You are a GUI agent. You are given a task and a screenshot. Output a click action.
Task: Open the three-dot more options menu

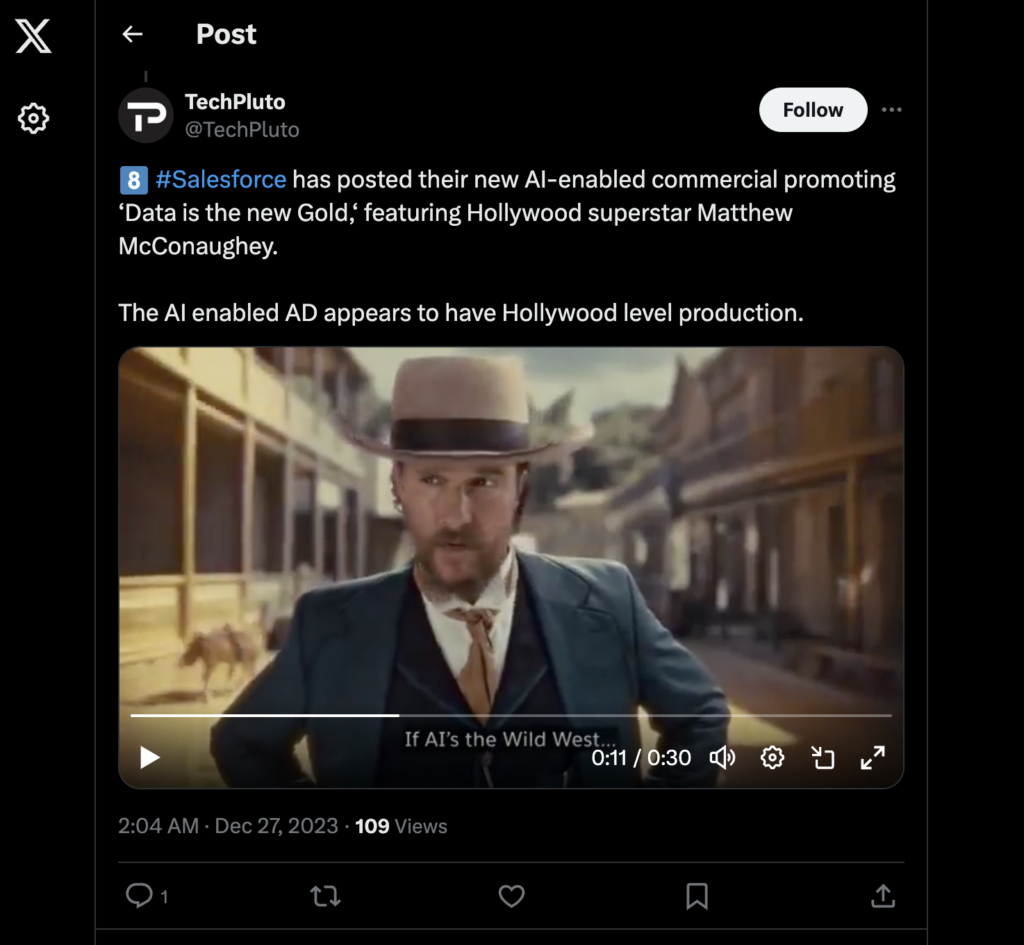(x=891, y=110)
